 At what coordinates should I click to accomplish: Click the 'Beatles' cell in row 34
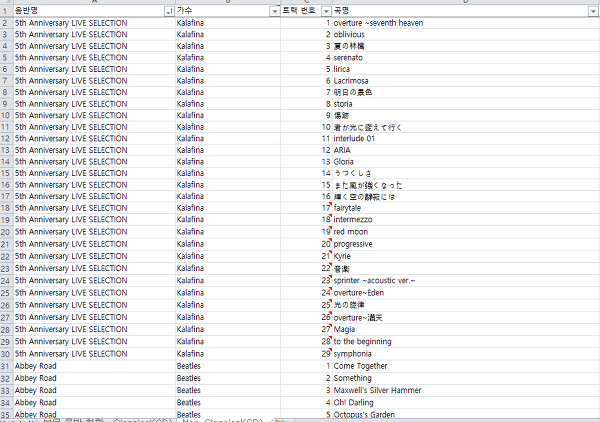(228, 403)
